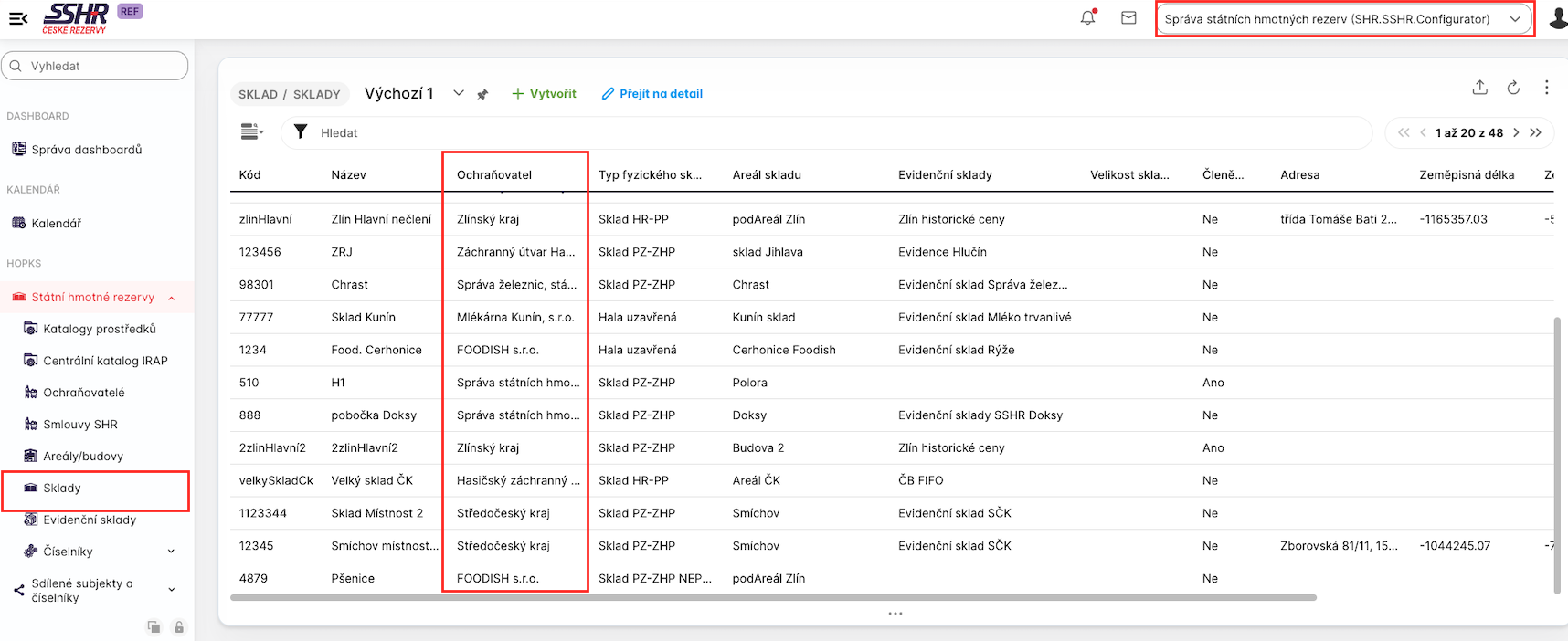1568x641 pixels.
Task: Collapse the sidebar with the hamburger icon
Action: tap(18, 18)
